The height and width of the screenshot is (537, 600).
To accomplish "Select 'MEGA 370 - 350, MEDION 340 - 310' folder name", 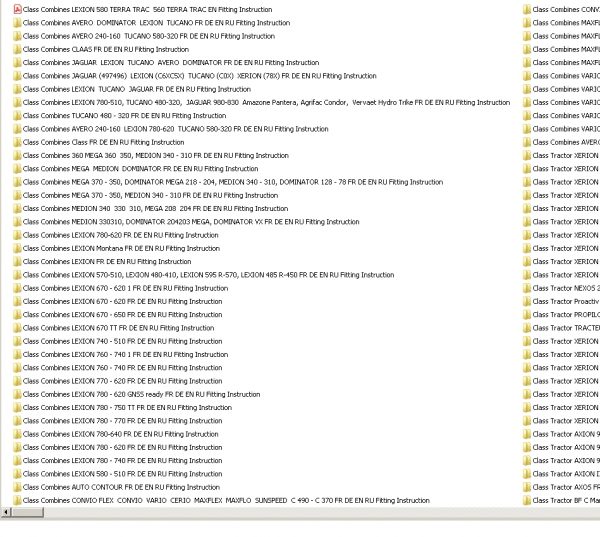I will pos(150,195).
